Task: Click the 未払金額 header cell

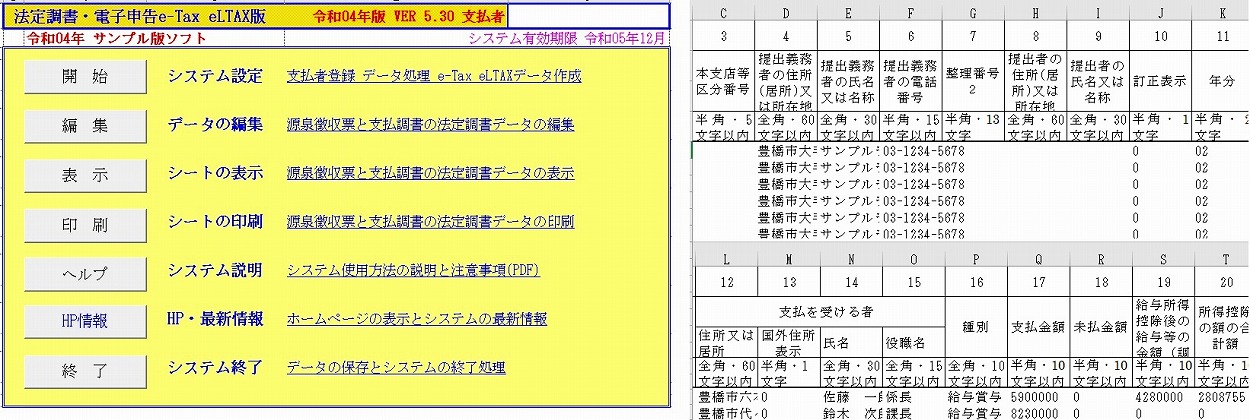Action: (x=1099, y=326)
